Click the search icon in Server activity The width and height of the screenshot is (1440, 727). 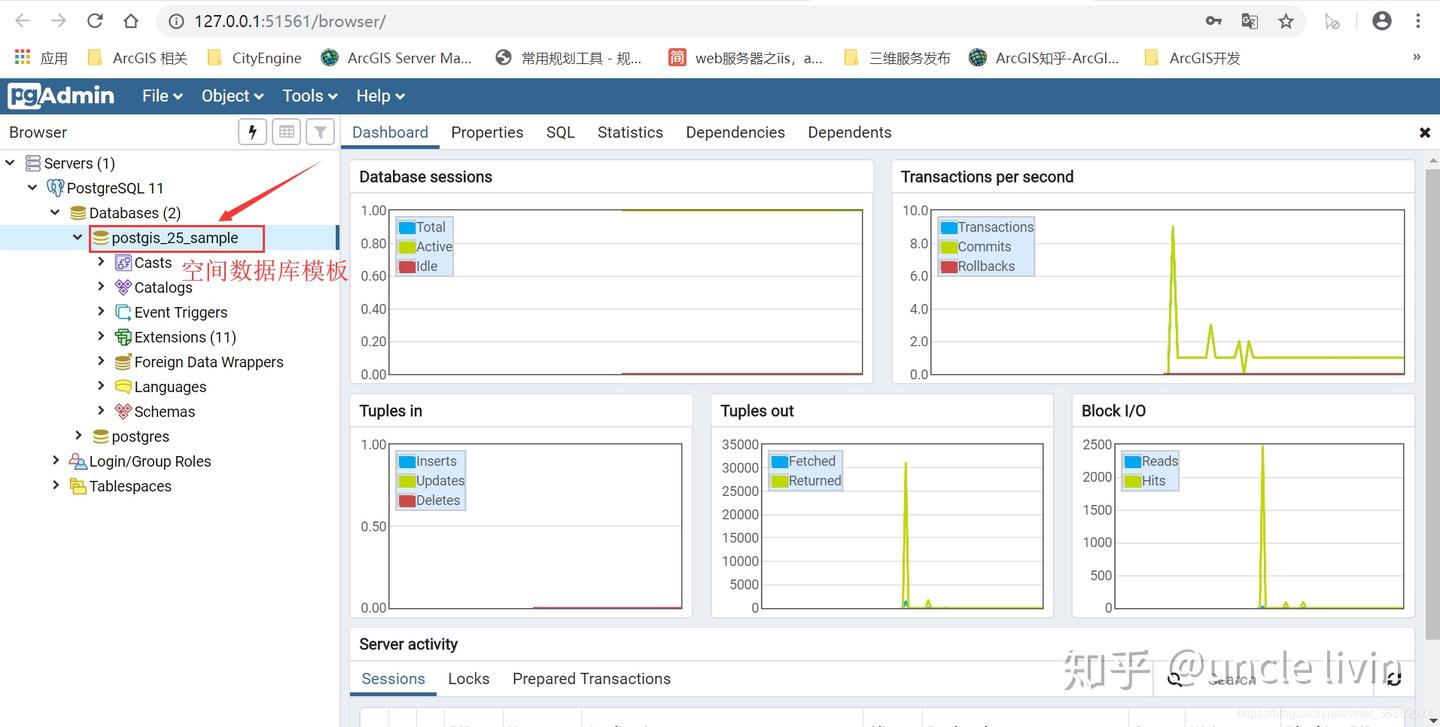point(1176,679)
